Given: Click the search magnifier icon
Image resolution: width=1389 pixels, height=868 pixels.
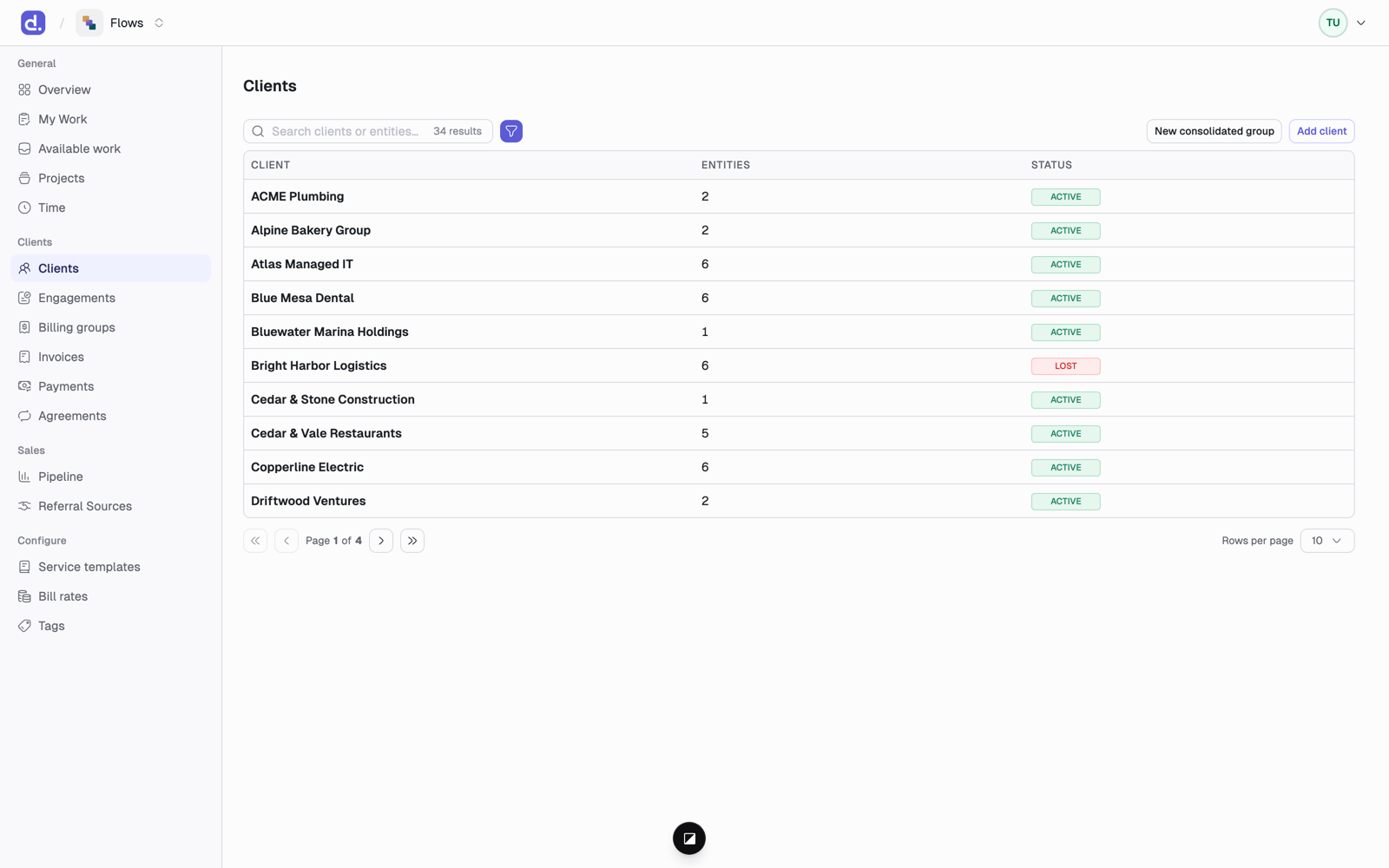Looking at the screenshot, I should click(258, 131).
